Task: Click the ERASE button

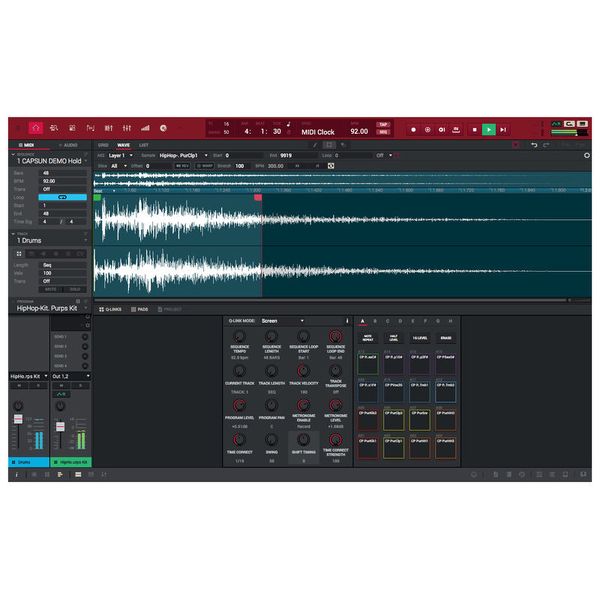Action: pyautogui.click(x=446, y=338)
